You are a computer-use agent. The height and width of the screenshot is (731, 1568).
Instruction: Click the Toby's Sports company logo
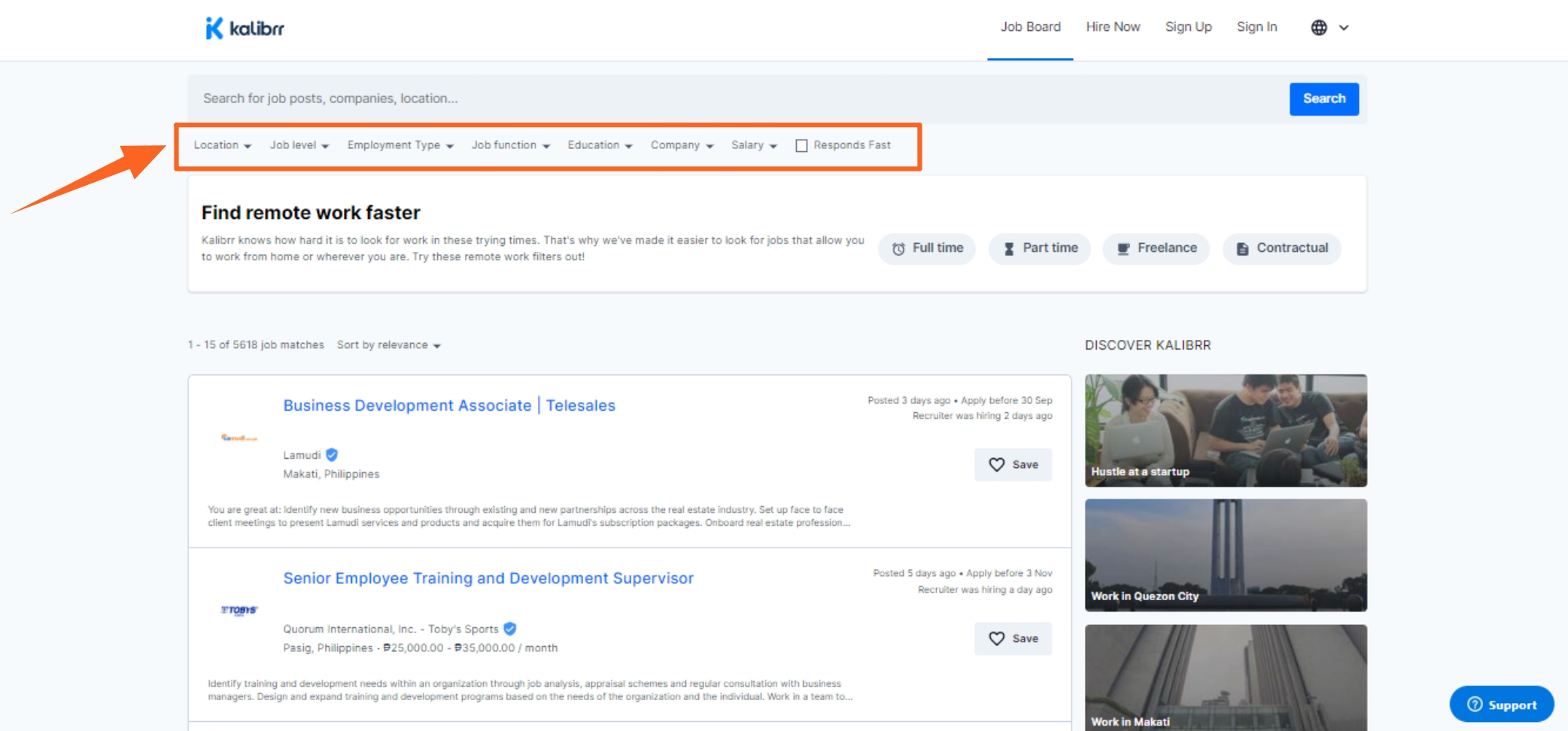tap(239, 610)
